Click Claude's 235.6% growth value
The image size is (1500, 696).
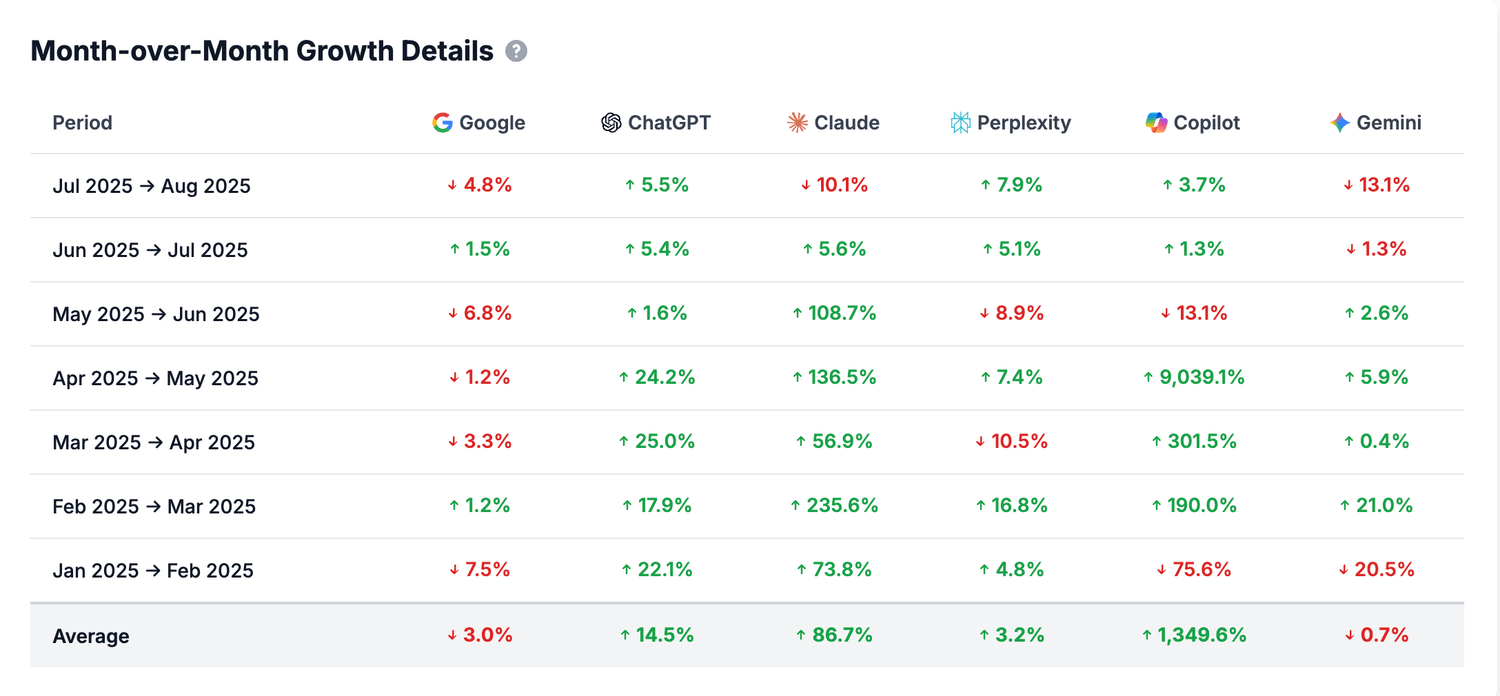click(x=834, y=506)
